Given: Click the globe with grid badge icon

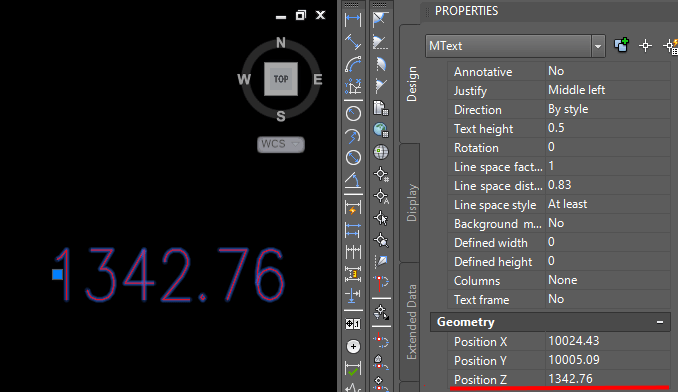Looking at the screenshot, I should (x=381, y=130).
